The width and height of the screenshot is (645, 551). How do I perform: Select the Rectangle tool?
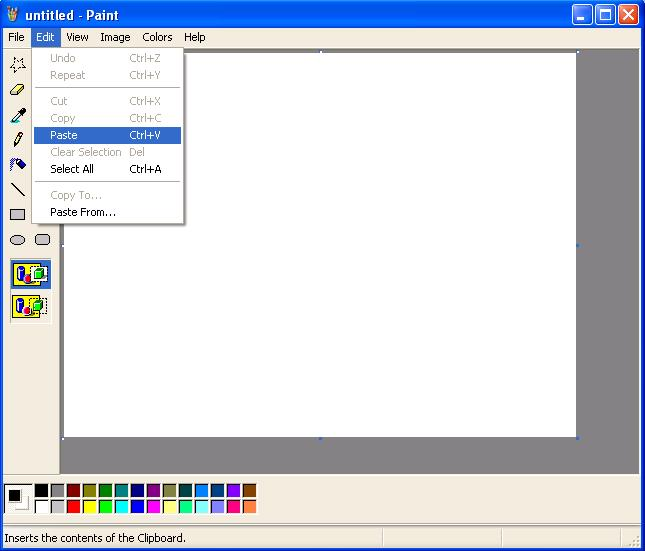18,215
